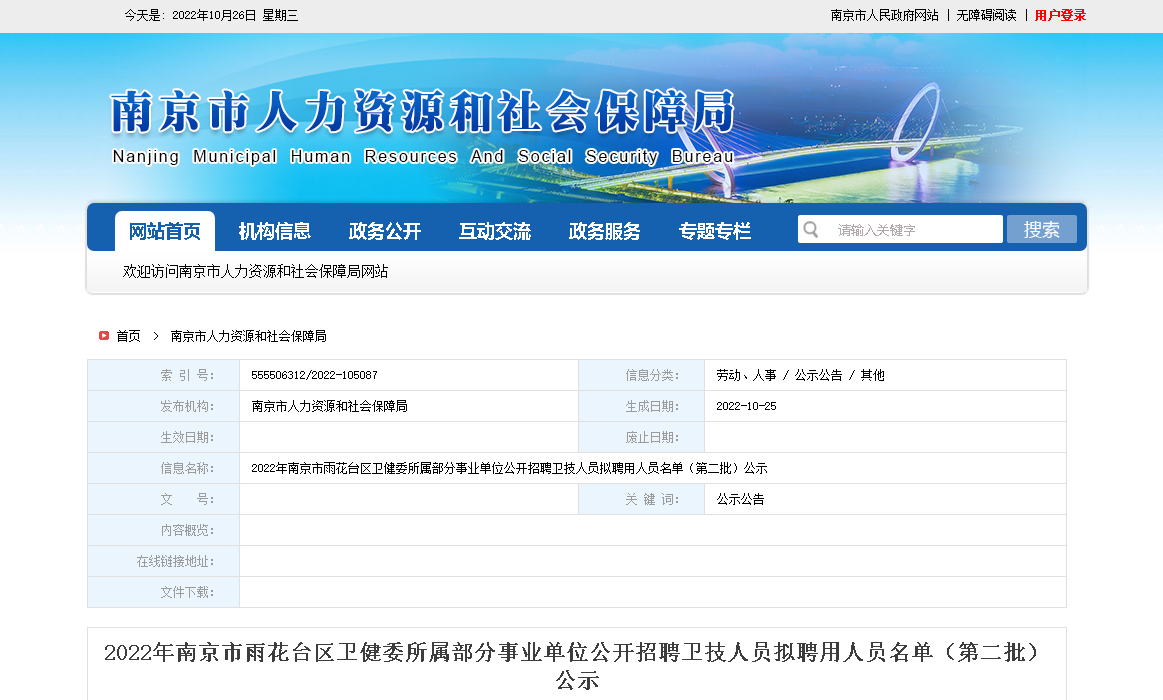The image size is (1163, 700).
Task: Click the 南京市人力资源和社会保障局 breadcrumb link
Action: coord(248,336)
